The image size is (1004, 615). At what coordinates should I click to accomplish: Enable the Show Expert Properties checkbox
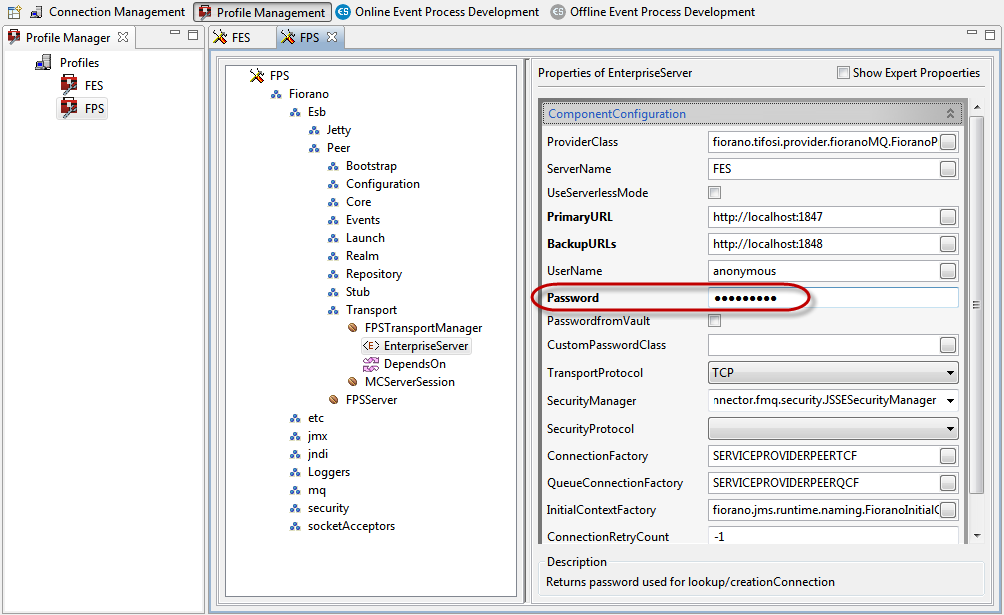(x=844, y=73)
